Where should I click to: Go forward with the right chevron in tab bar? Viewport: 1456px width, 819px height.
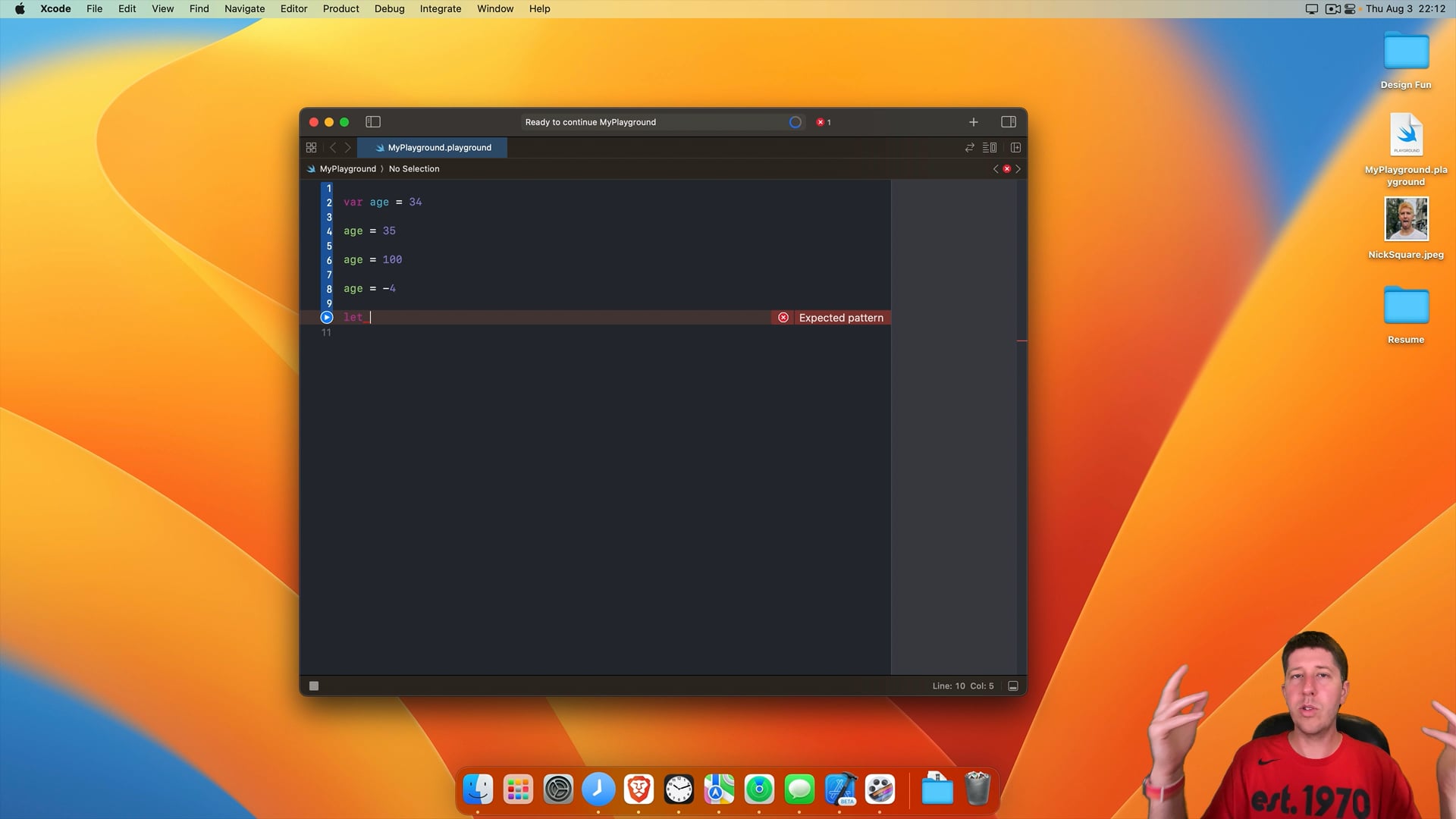348,148
